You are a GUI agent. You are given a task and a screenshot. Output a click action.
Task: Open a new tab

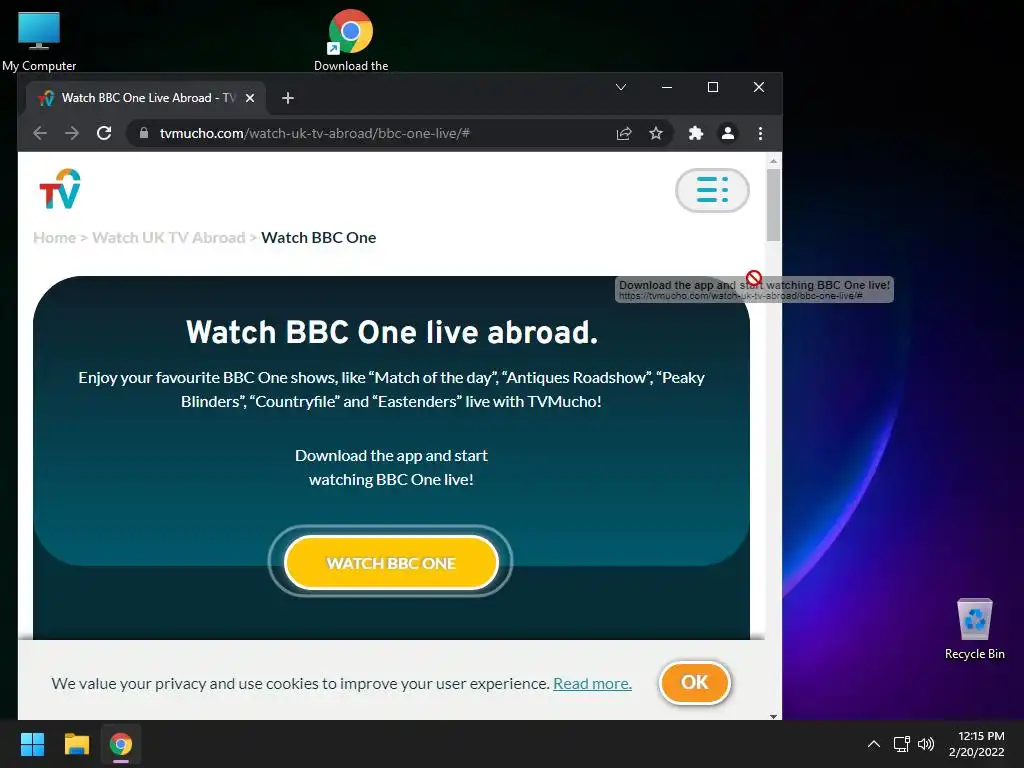(x=287, y=98)
